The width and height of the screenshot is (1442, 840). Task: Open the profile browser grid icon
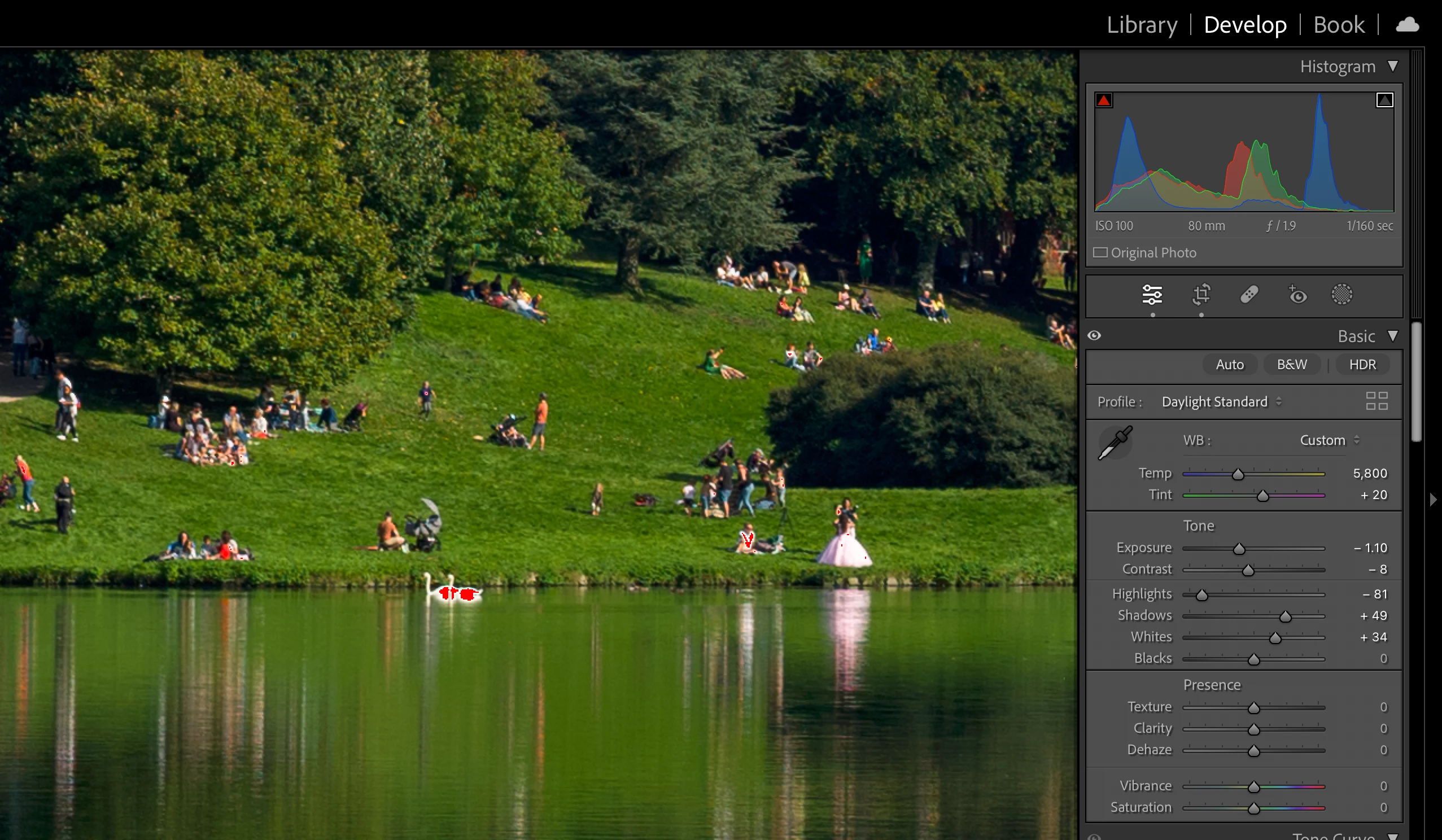1376,401
